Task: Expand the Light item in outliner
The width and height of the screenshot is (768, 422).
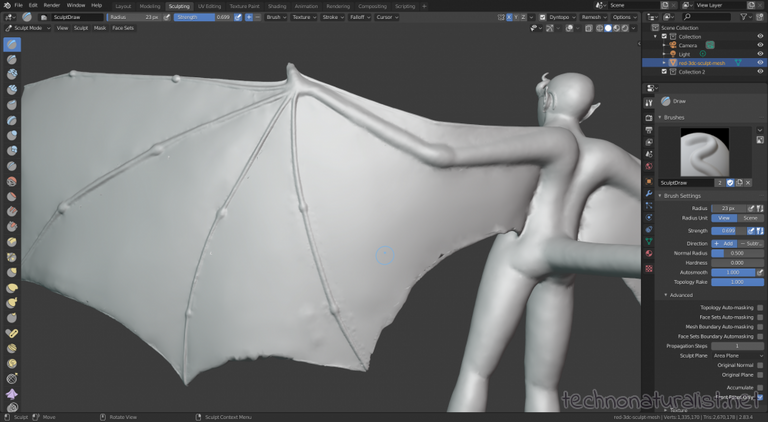Action: [x=664, y=54]
